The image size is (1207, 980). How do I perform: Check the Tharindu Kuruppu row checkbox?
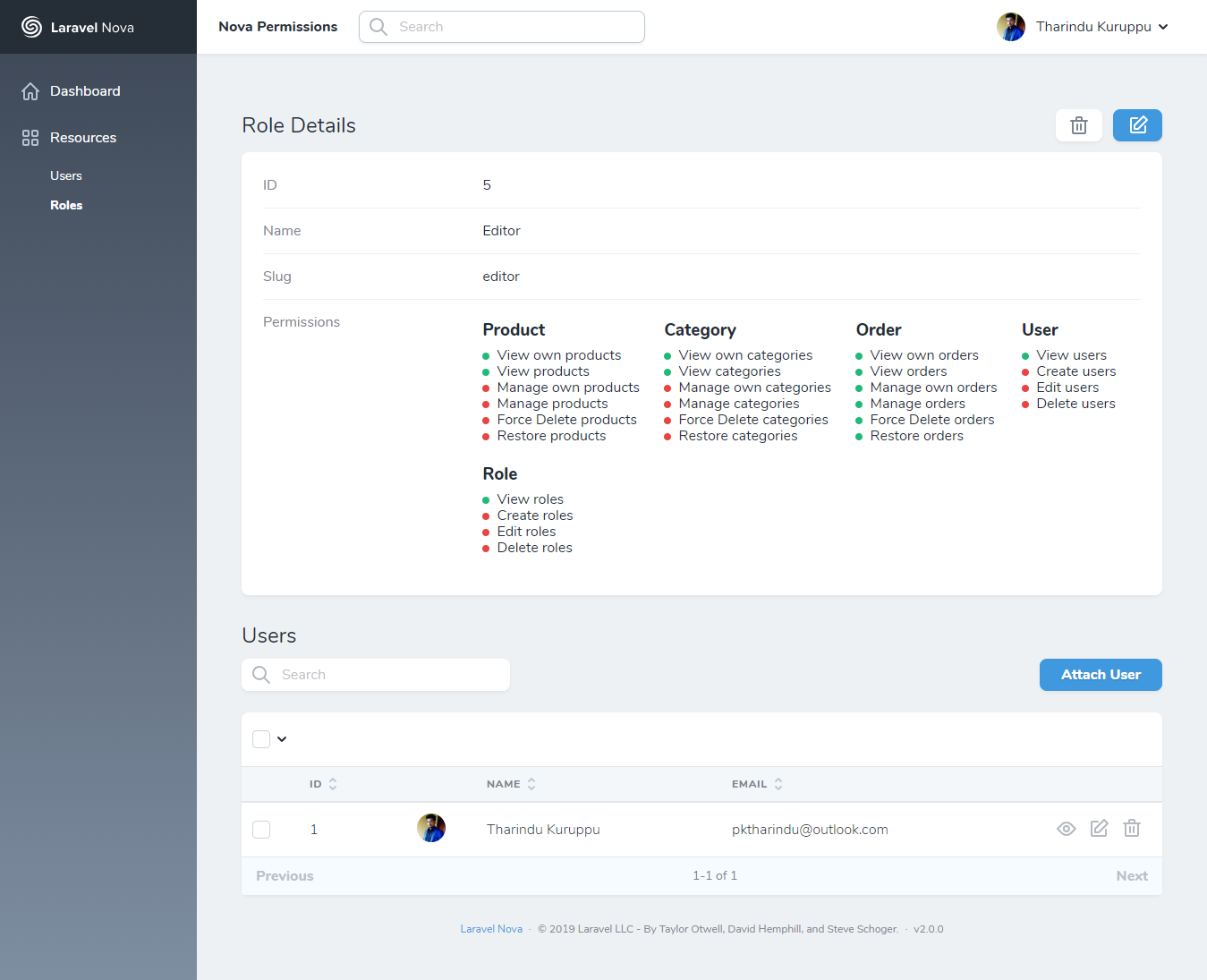pos(261,830)
